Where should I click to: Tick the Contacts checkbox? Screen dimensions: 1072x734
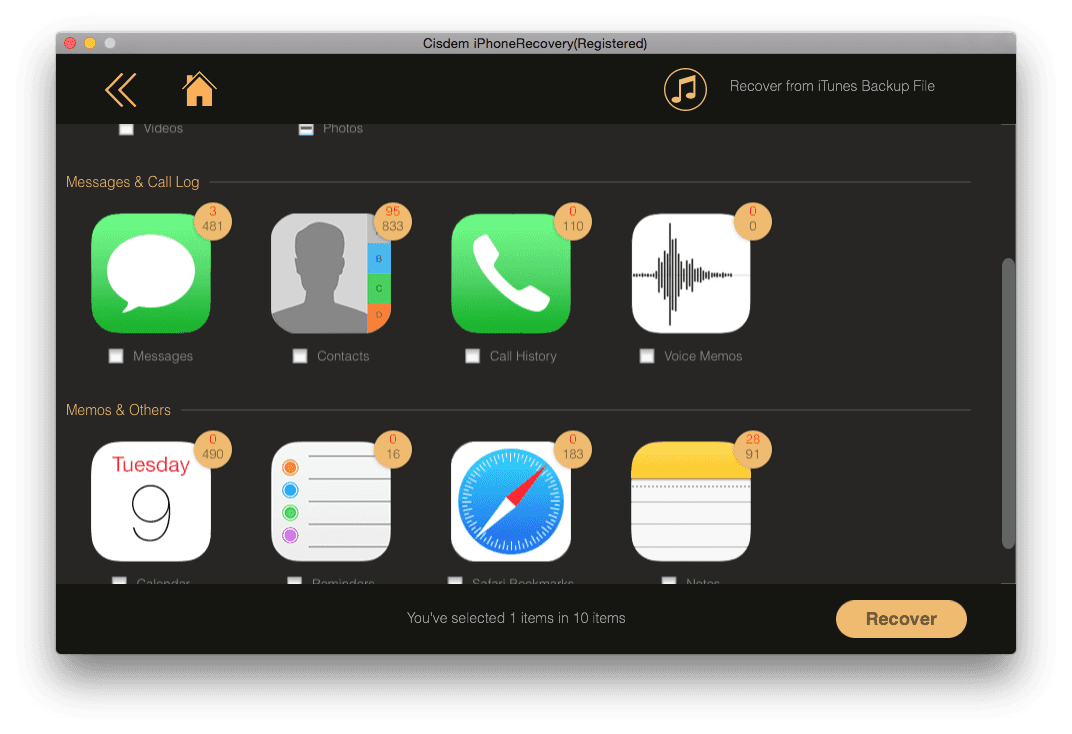point(300,356)
